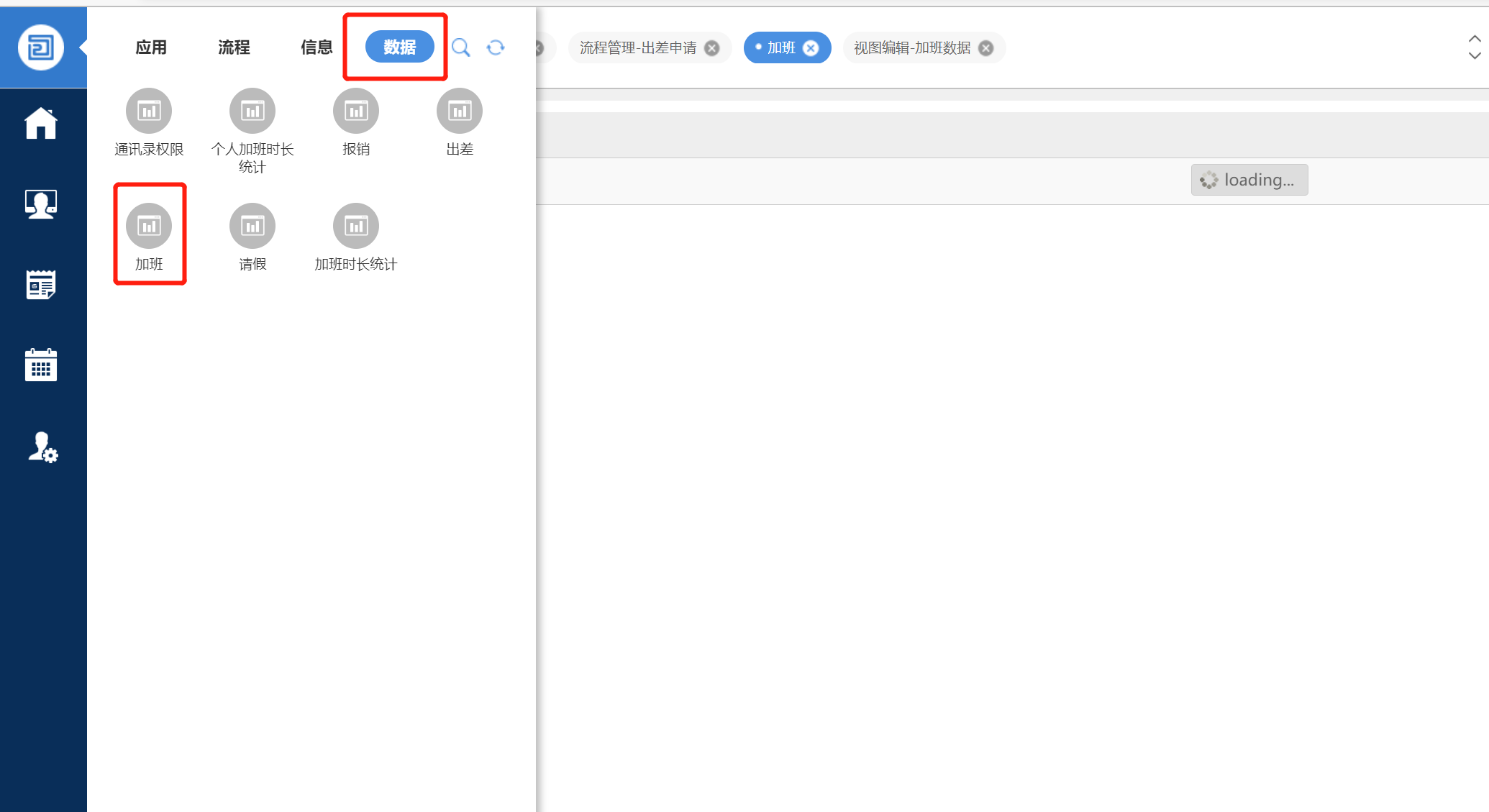Viewport: 1489px width, 812px height.
Task: Open the 加班时长统计 data item
Action: click(x=356, y=227)
